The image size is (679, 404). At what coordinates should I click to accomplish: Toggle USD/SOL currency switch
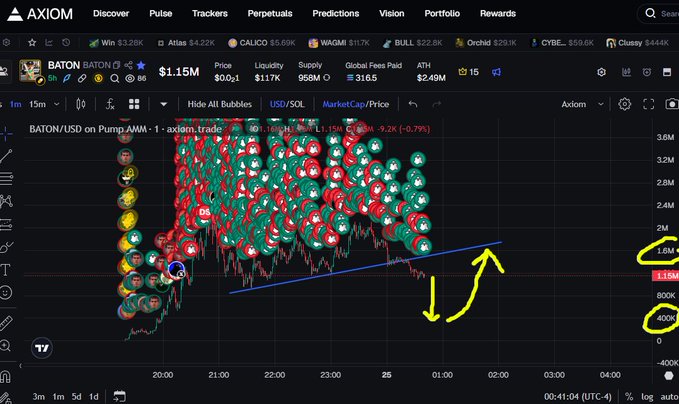(x=287, y=104)
